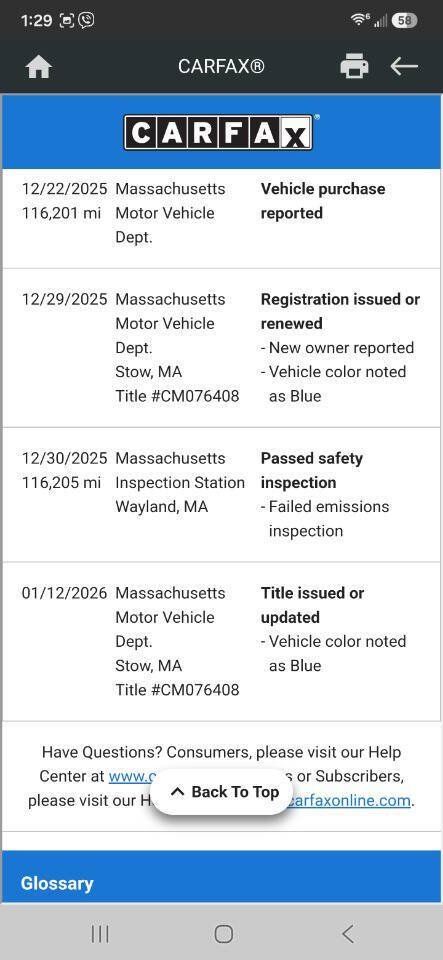Tap the Android home navigation button
Screen dimensions: 443x960
(x=223, y=933)
